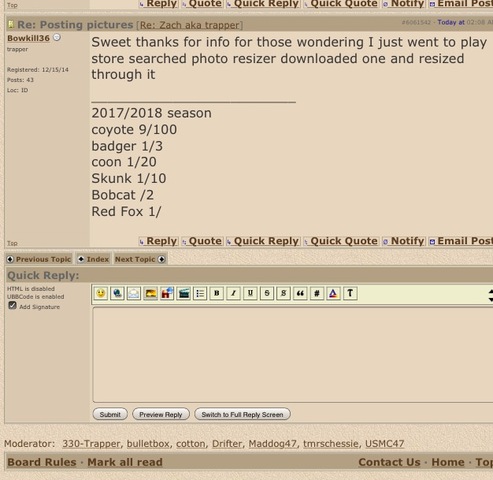Viewport: 493px width, 480px height.
Task: Toggle the Add Signature checkbox
Action: tap(12, 306)
